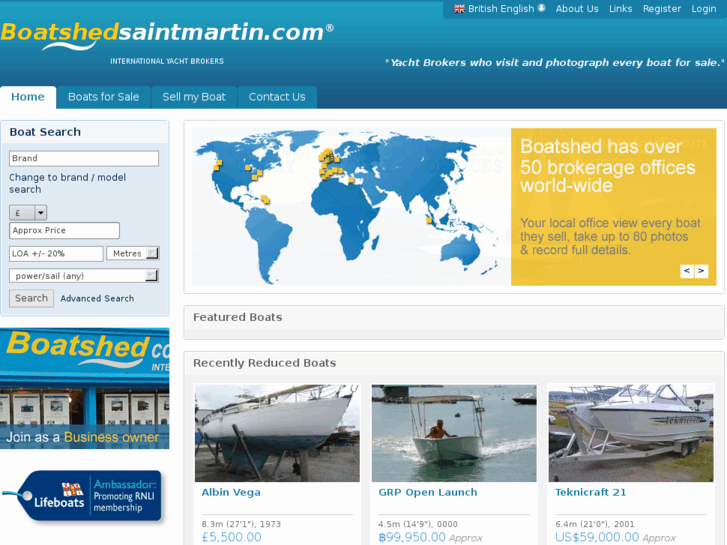Click the Login link
This screenshot has width=727, height=545.
(703, 9)
